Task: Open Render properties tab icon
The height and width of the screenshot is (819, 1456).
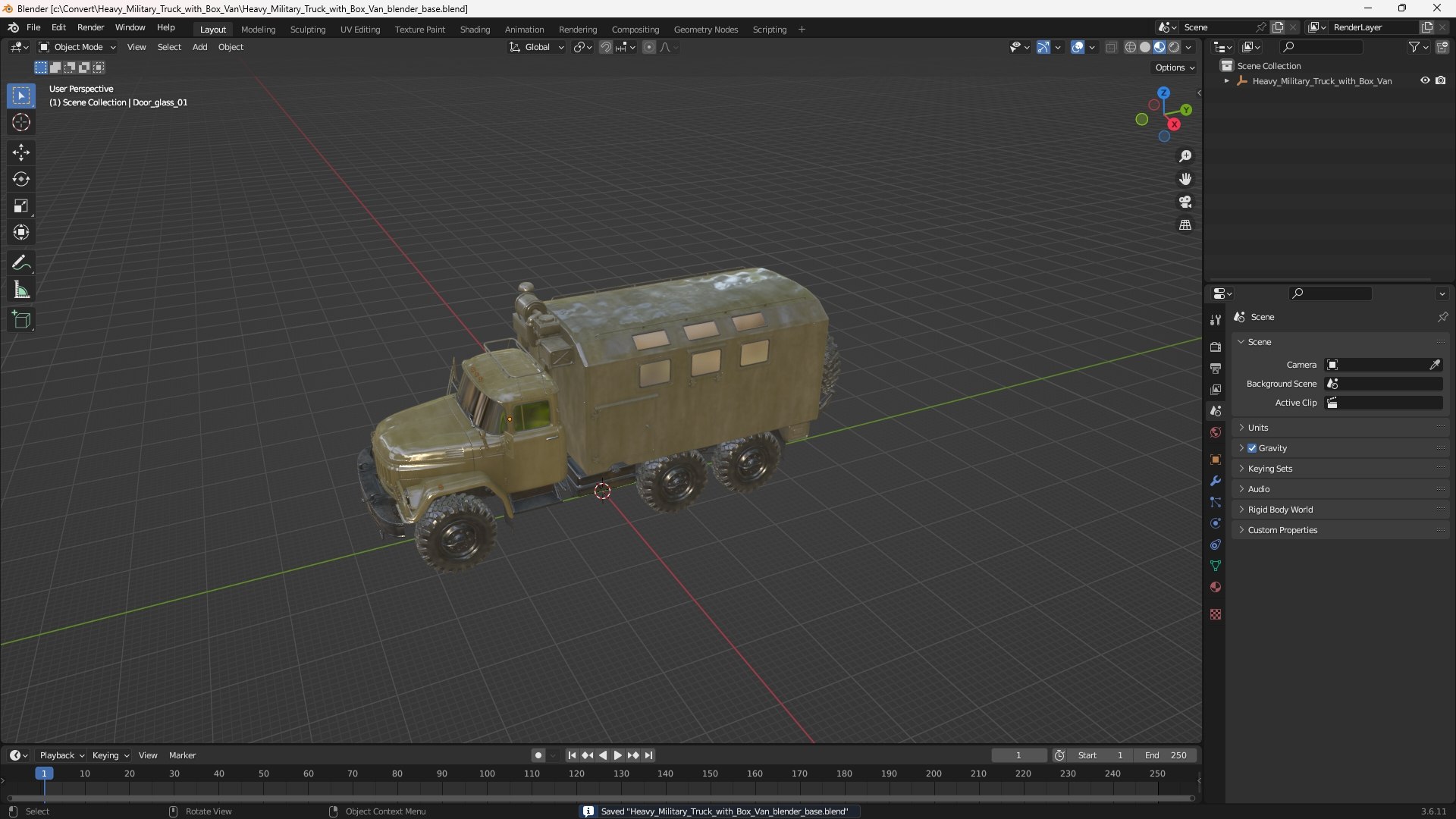Action: pos(1216,347)
